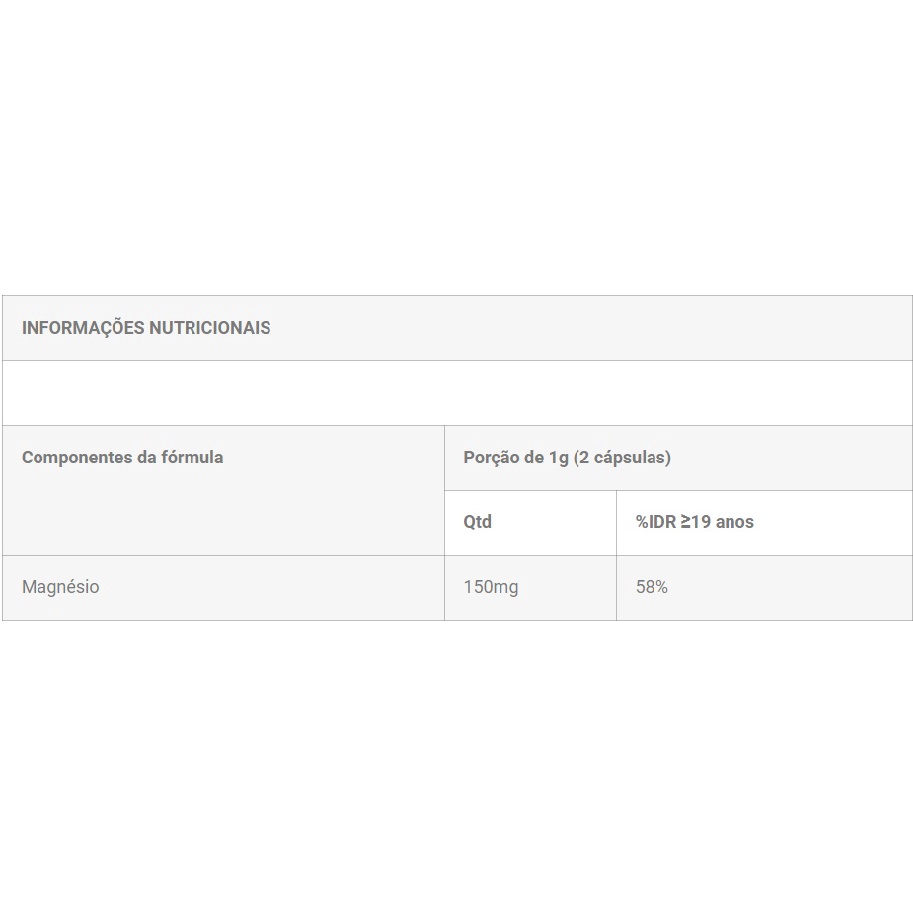
Task: Click the INFORMAÇÕES NUTRICIONAIS table title
Action: [x=146, y=328]
